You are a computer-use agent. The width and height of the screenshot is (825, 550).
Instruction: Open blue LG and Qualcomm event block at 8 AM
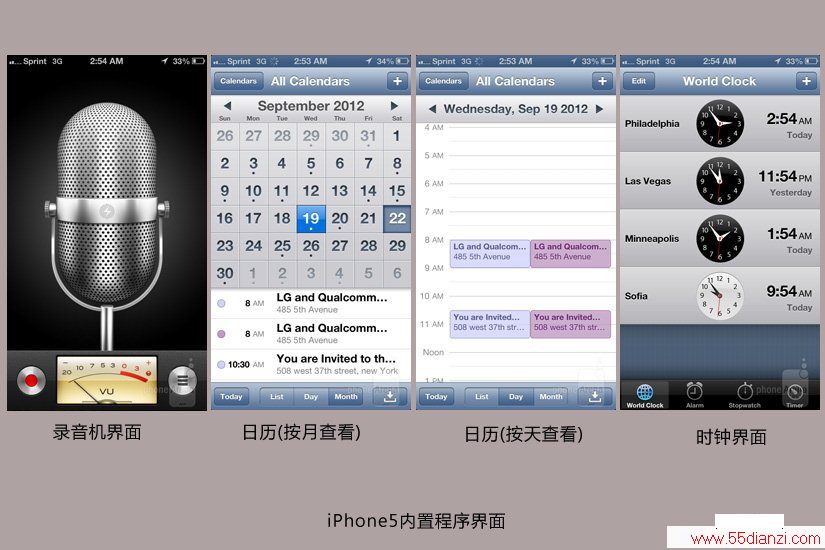tap(490, 254)
